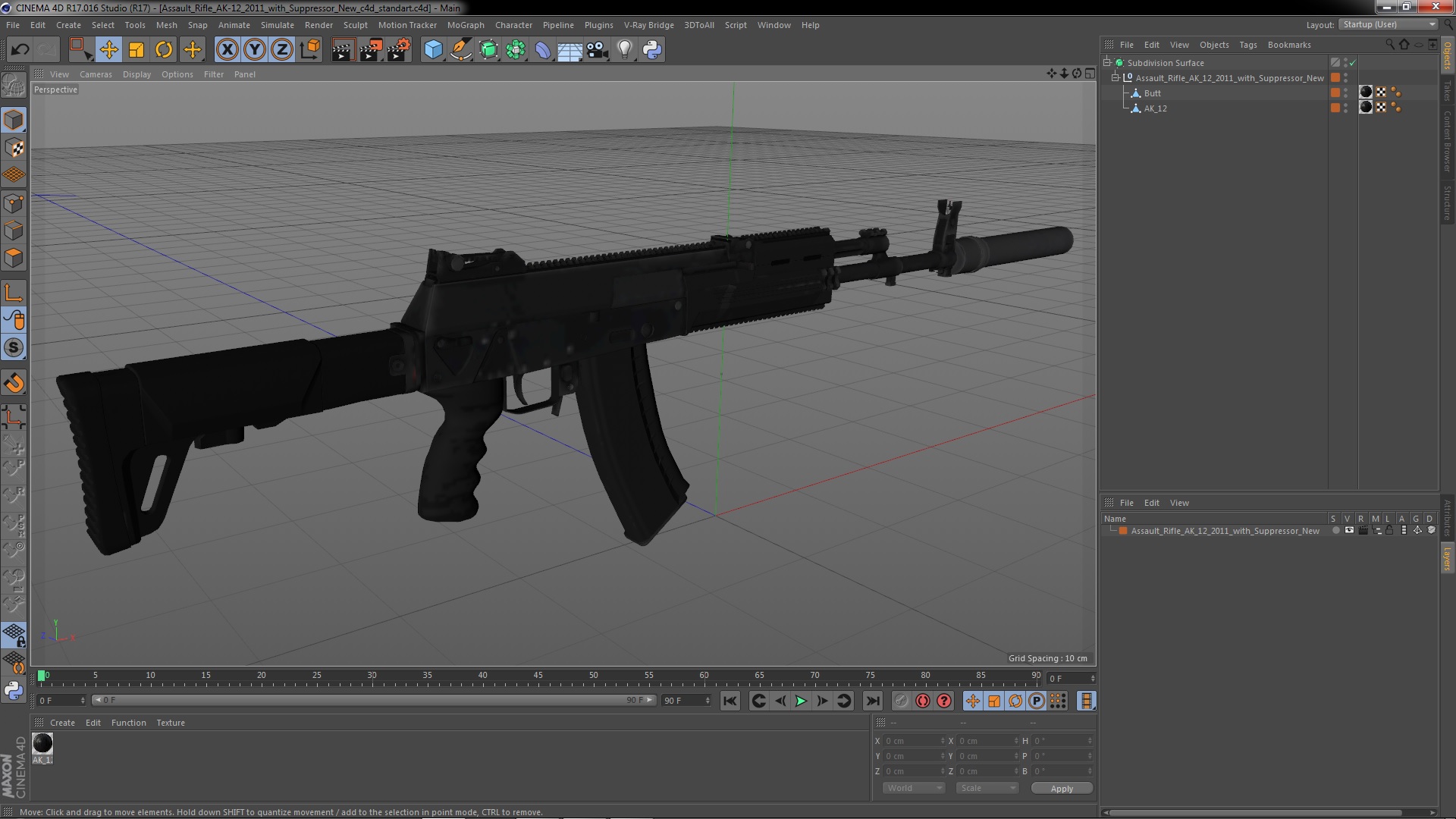Click the Light object icon
Screen dimensions: 1456x819
pos(624,50)
